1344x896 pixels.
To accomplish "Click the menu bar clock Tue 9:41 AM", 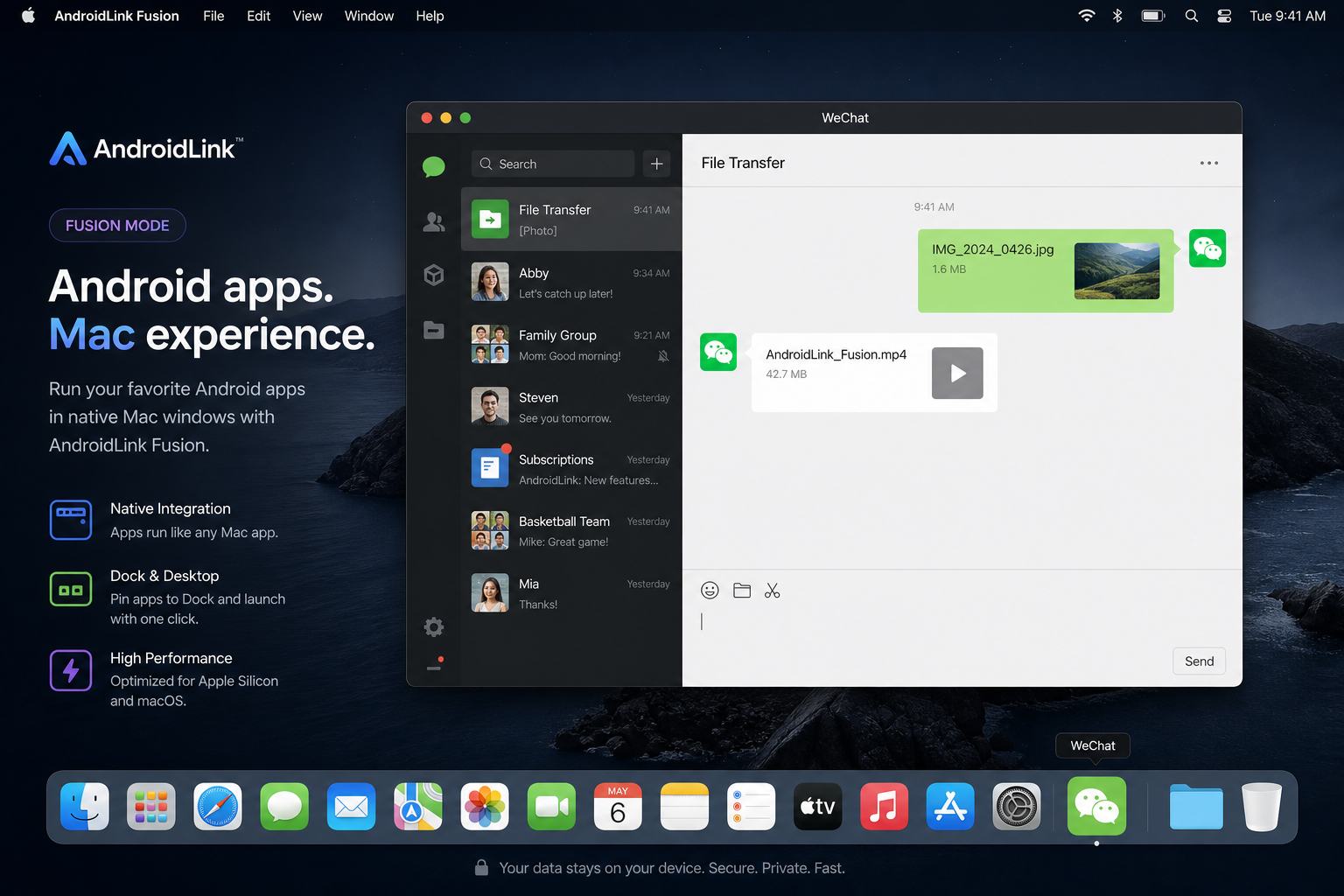I will (1287, 16).
